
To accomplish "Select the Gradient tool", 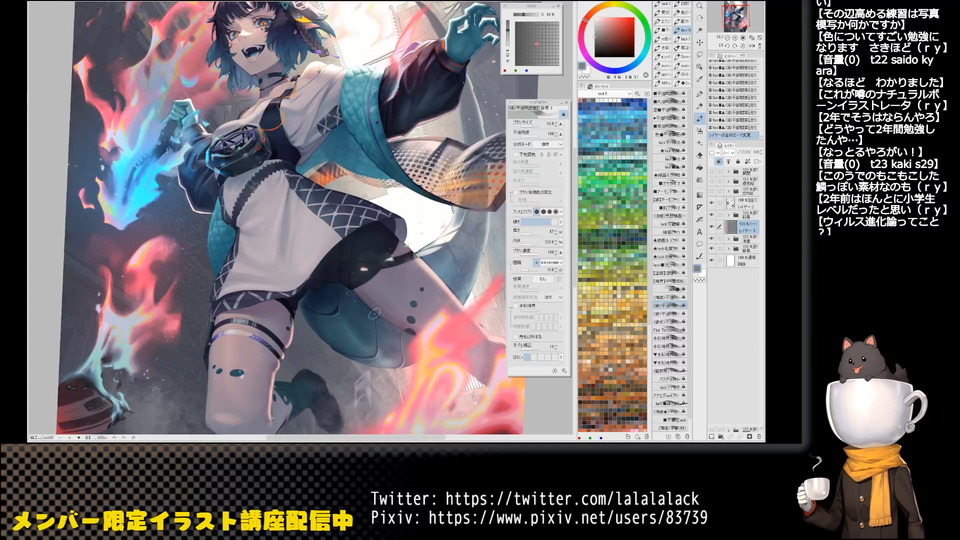I will click(x=699, y=195).
